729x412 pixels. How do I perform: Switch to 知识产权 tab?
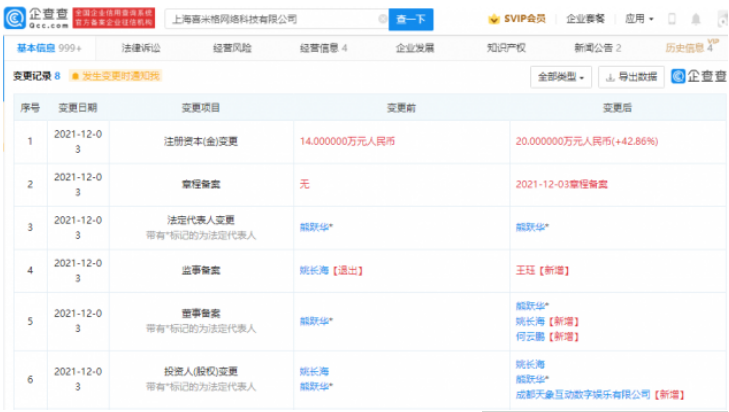click(506, 48)
